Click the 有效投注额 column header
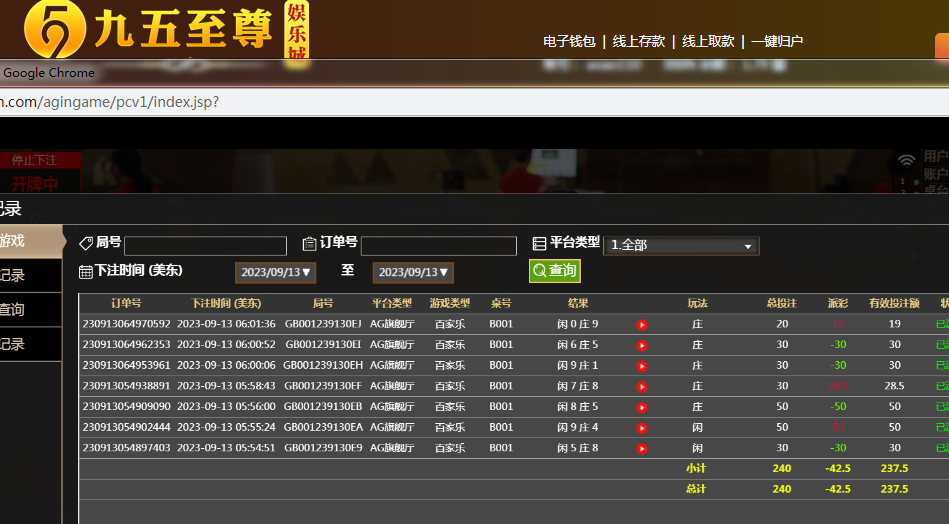 (895, 303)
